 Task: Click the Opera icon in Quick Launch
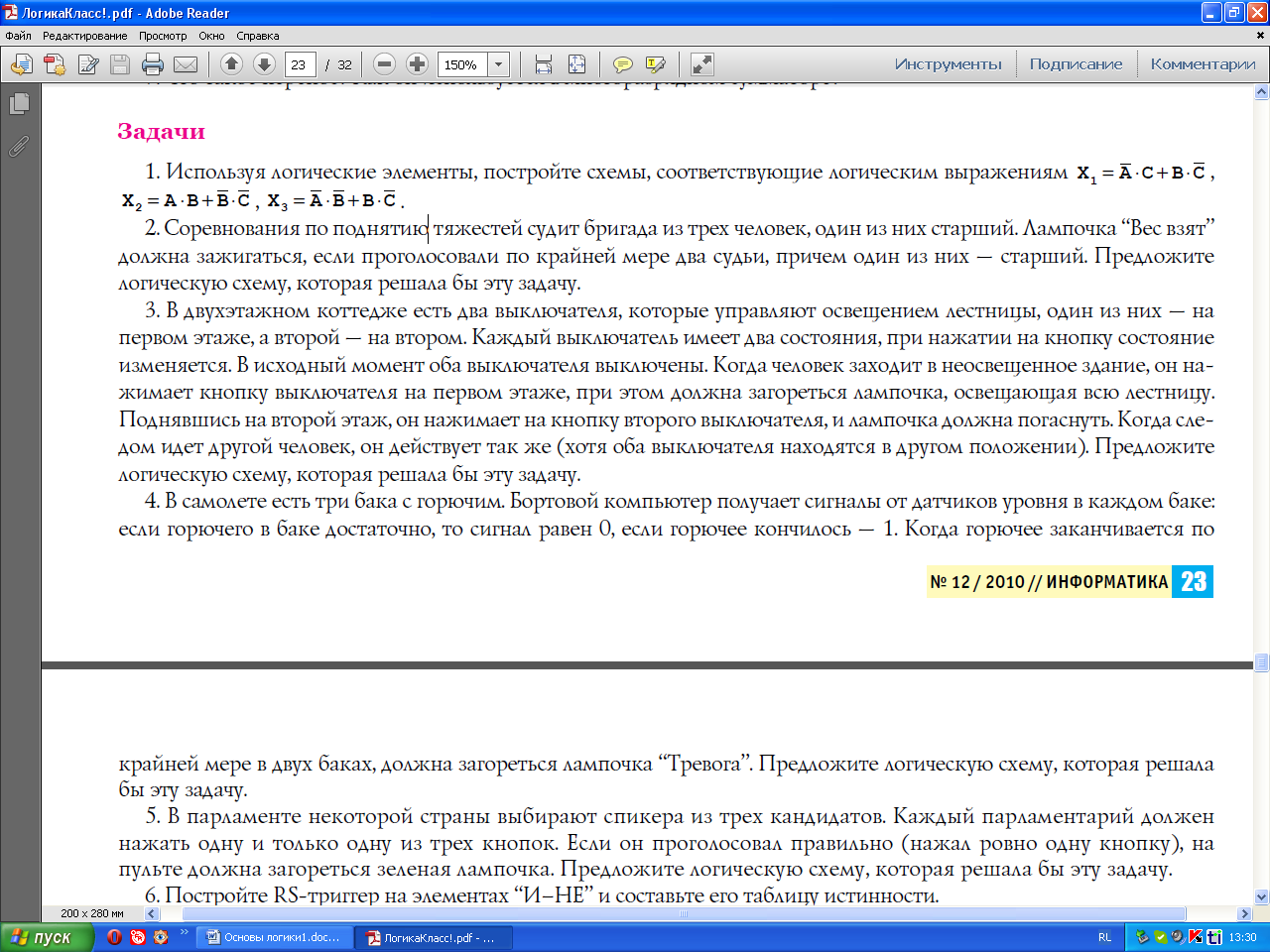coord(115,937)
